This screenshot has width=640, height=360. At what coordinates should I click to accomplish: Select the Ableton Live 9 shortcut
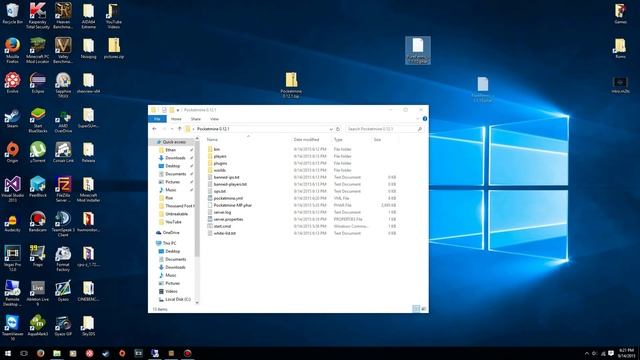click(38, 293)
